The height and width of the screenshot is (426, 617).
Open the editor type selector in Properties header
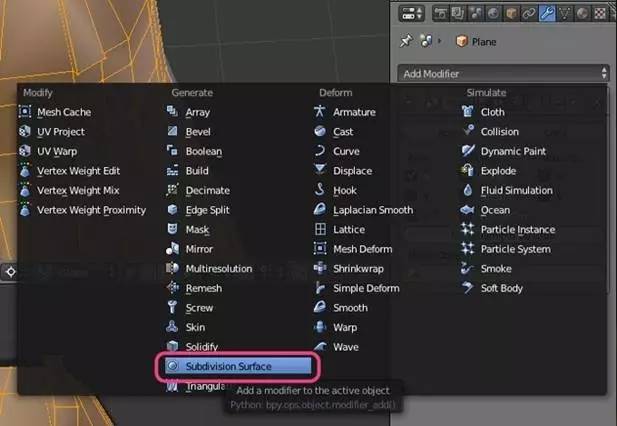(x=412, y=13)
